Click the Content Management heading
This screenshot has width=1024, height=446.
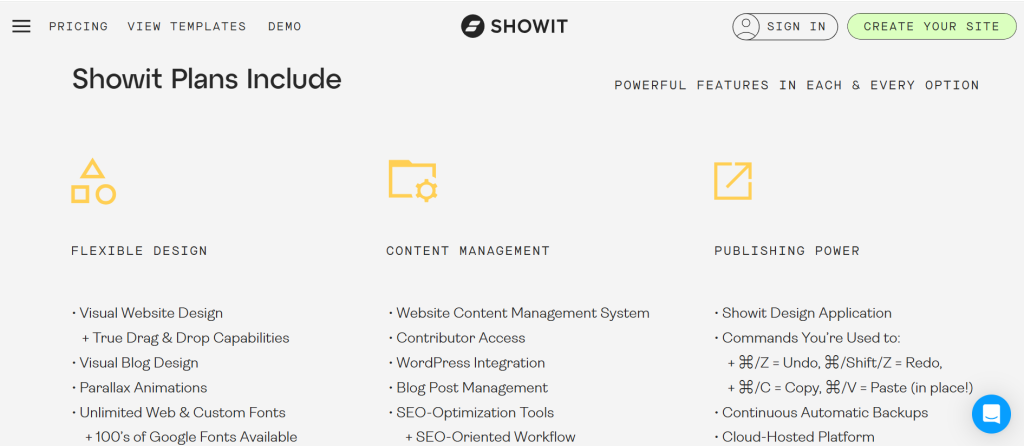[x=468, y=251]
